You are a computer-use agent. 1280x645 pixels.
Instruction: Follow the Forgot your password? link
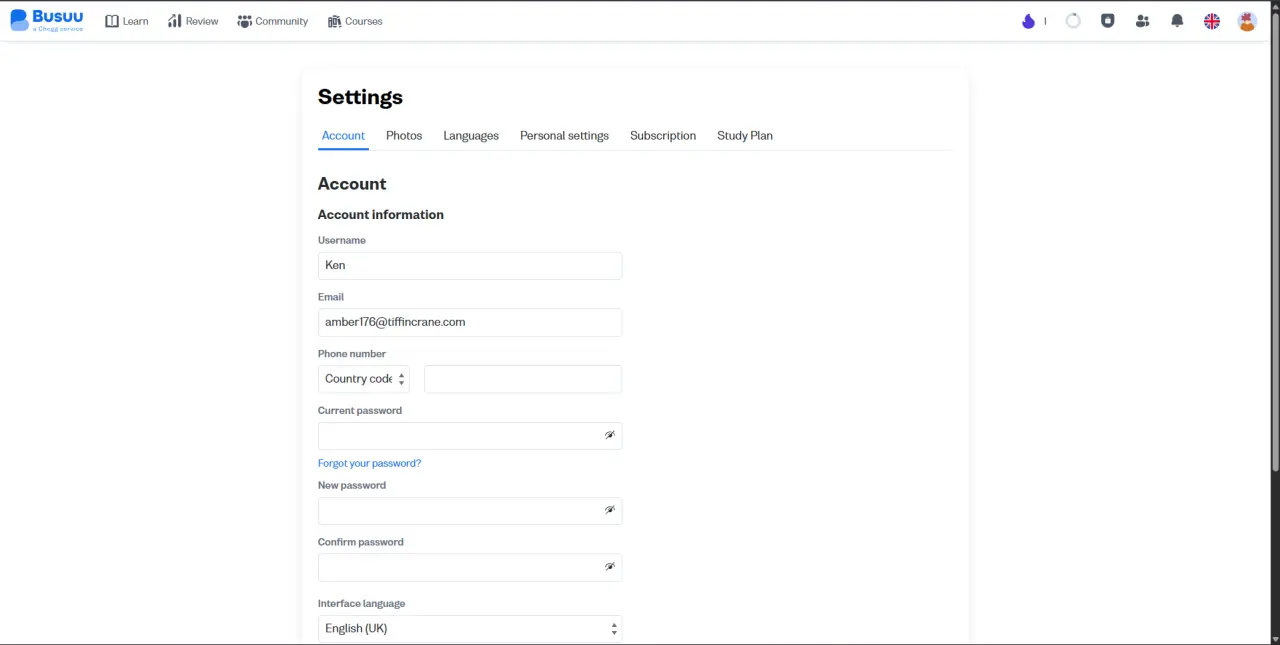pyautogui.click(x=369, y=464)
